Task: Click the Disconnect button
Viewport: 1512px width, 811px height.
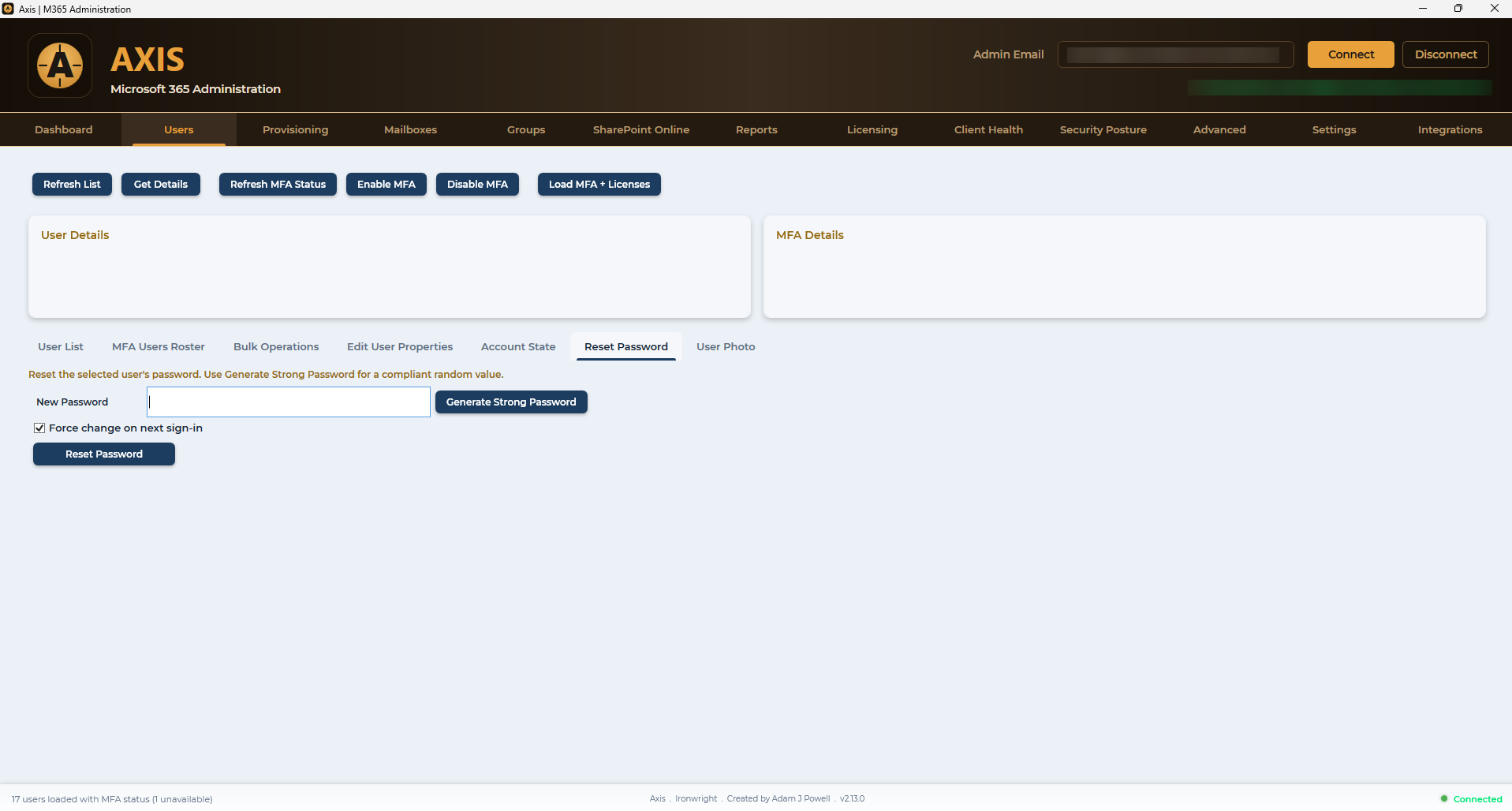Action: point(1445,54)
